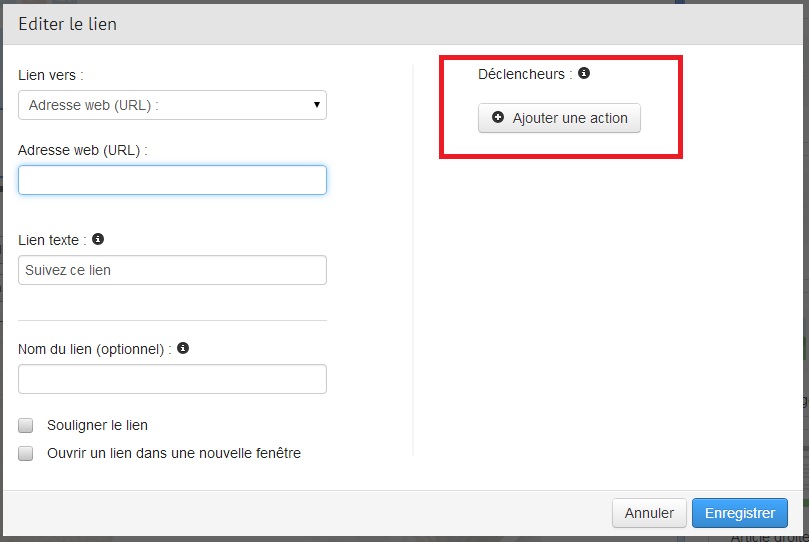Click the field containing 'Suivez ce lien'
Image resolution: width=809 pixels, height=542 pixels.
172,270
